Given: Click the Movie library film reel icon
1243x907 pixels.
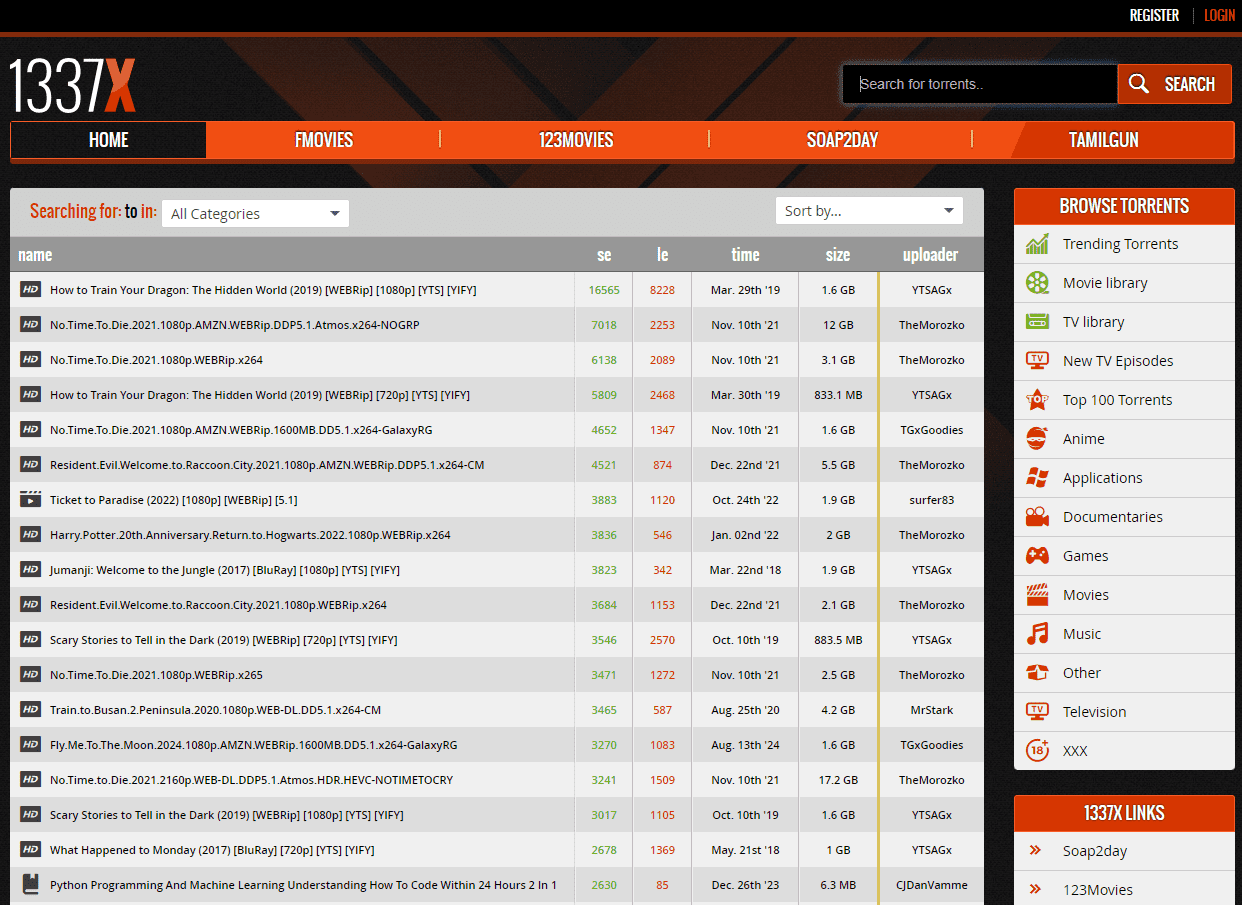Looking at the screenshot, I should [x=1037, y=283].
